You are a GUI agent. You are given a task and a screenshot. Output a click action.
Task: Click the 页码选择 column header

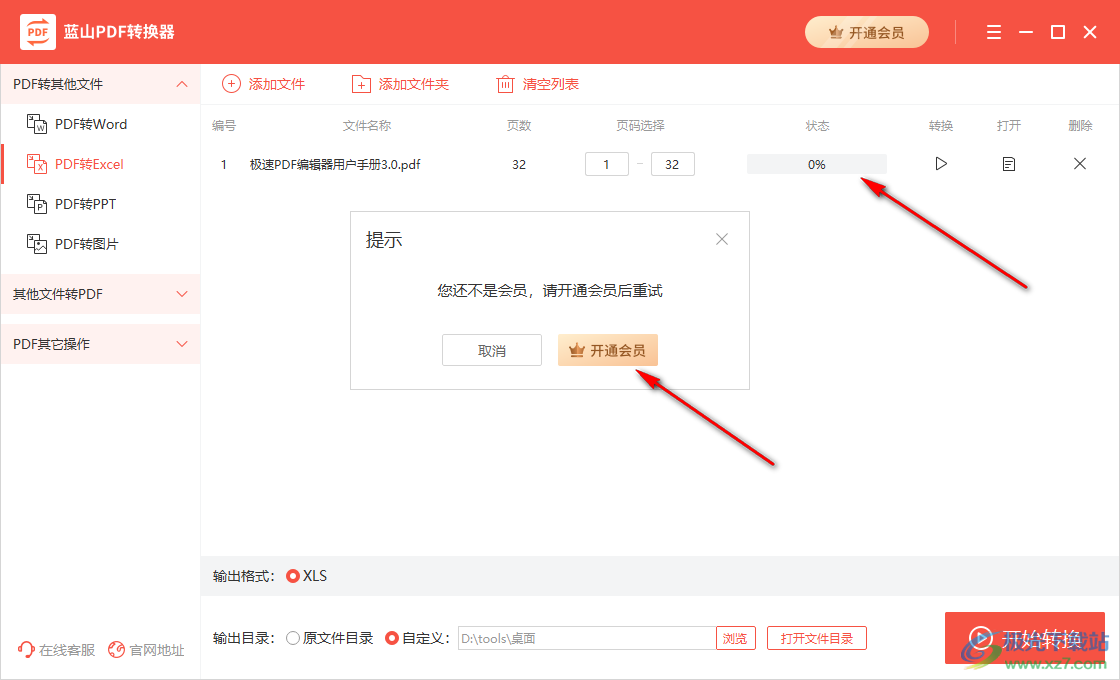click(640, 126)
